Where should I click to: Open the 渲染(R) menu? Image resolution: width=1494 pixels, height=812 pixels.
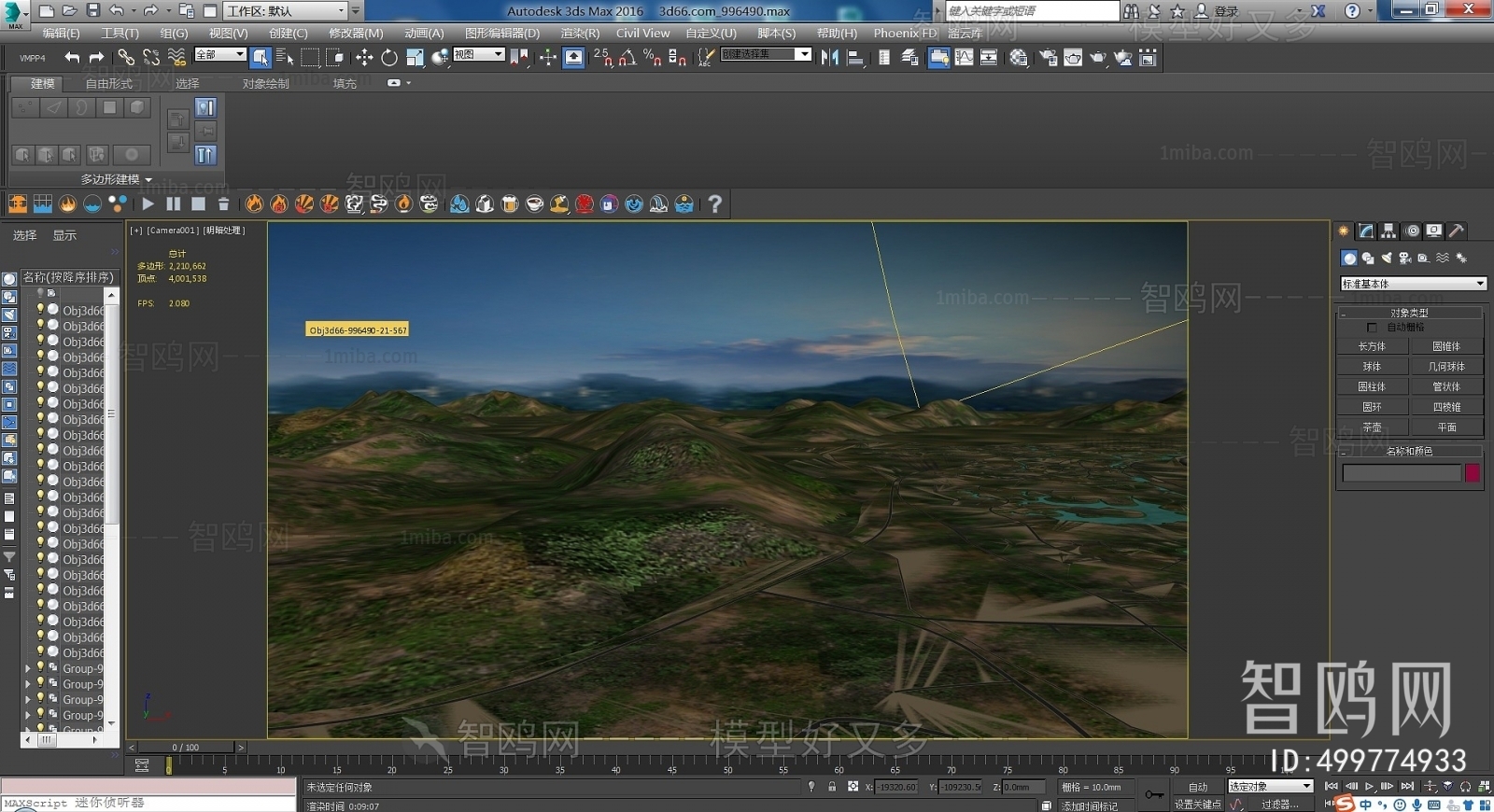[x=580, y=33]
